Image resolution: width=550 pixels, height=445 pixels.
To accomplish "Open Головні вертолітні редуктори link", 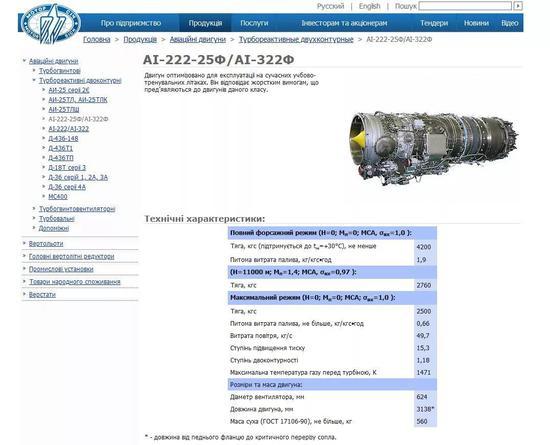I will (x=72, y=256).
